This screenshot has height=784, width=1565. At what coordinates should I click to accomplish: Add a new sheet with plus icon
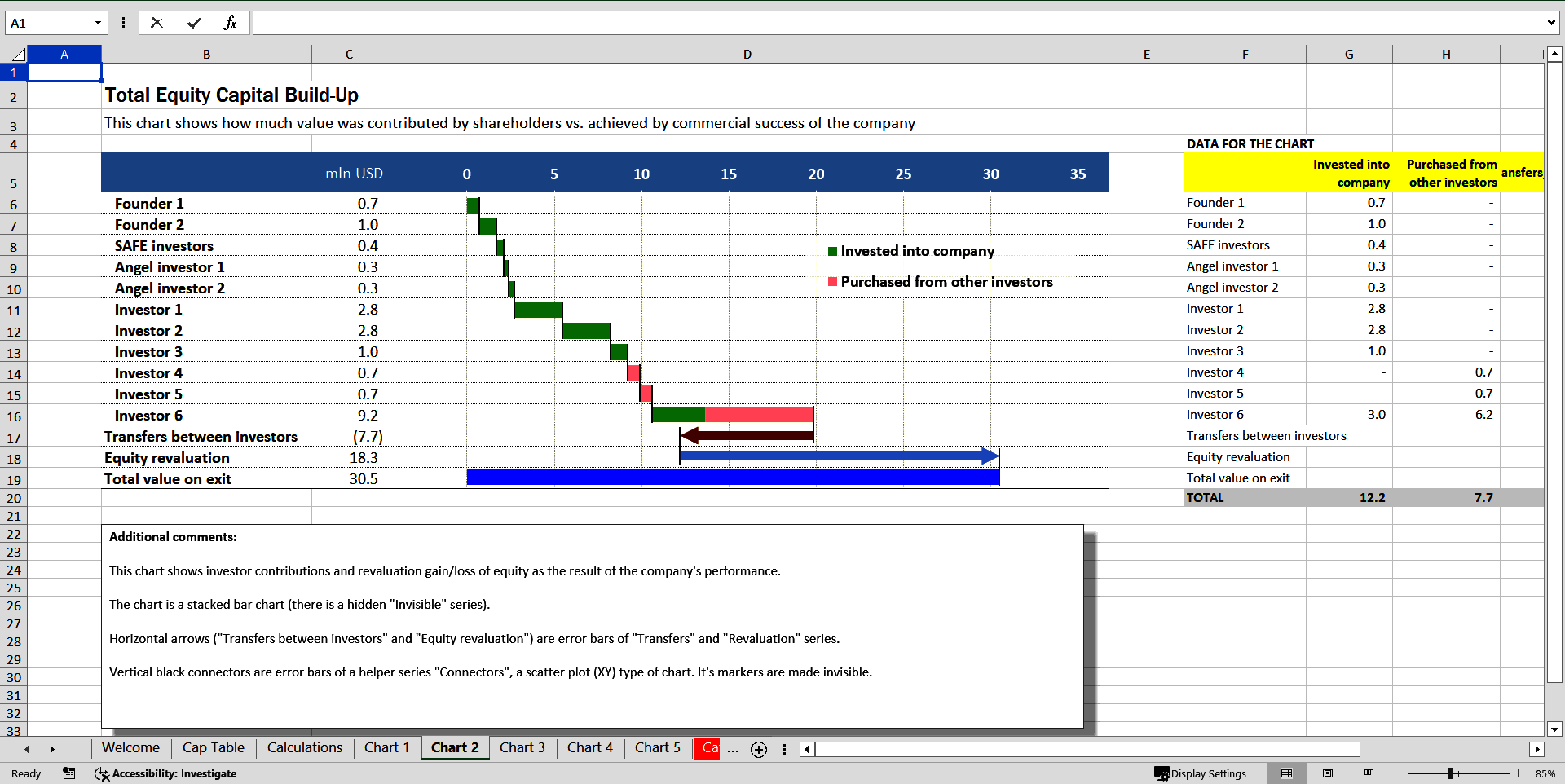pyautogui.click(x=759, y=749)
